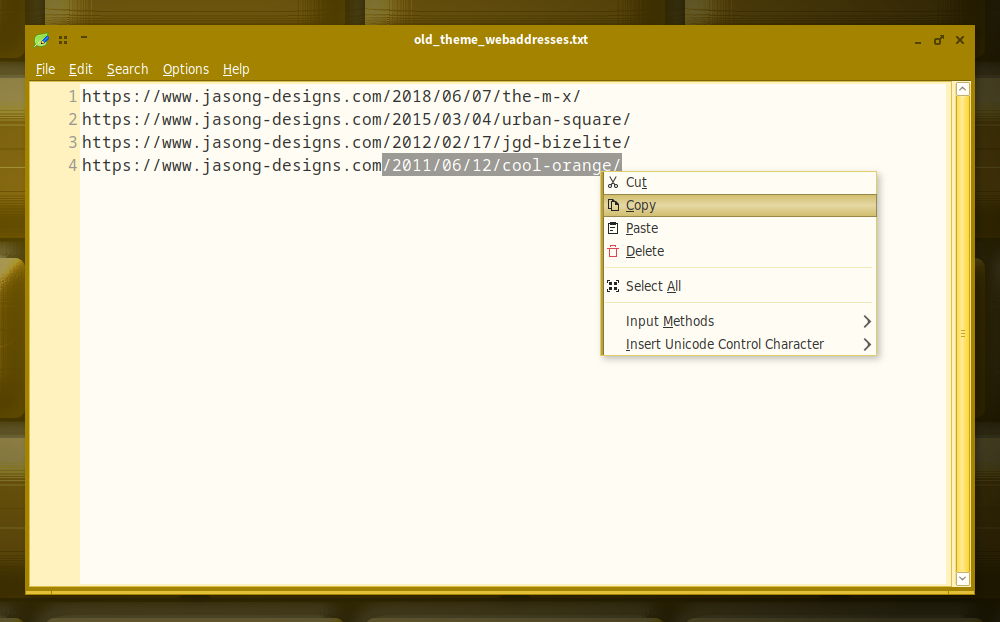1000x622 pixels.
Task: Close the editor window
Action: point(960,40)
